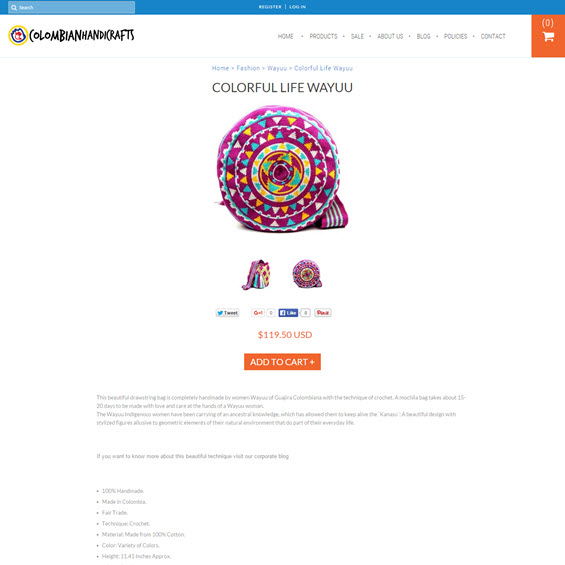Click the main Wayuu bag image
Viewport: 565px width, 565px height.
click(282, 168)
